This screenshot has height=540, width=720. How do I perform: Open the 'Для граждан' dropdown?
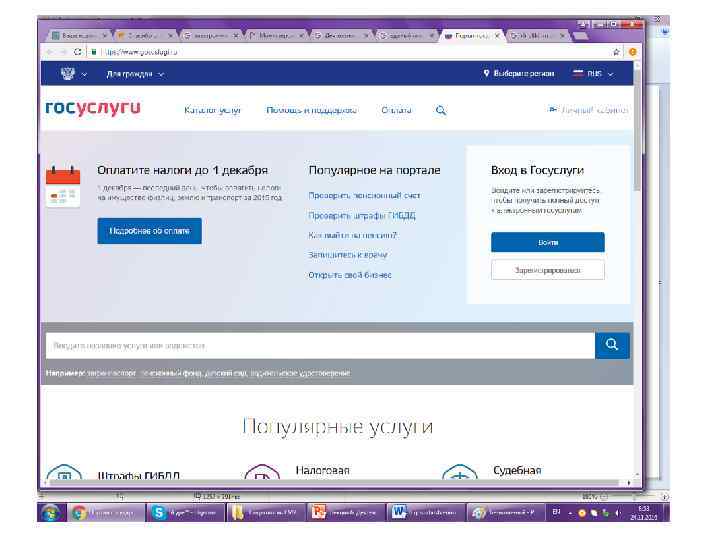pyautogui.click(x=135, y=74)
